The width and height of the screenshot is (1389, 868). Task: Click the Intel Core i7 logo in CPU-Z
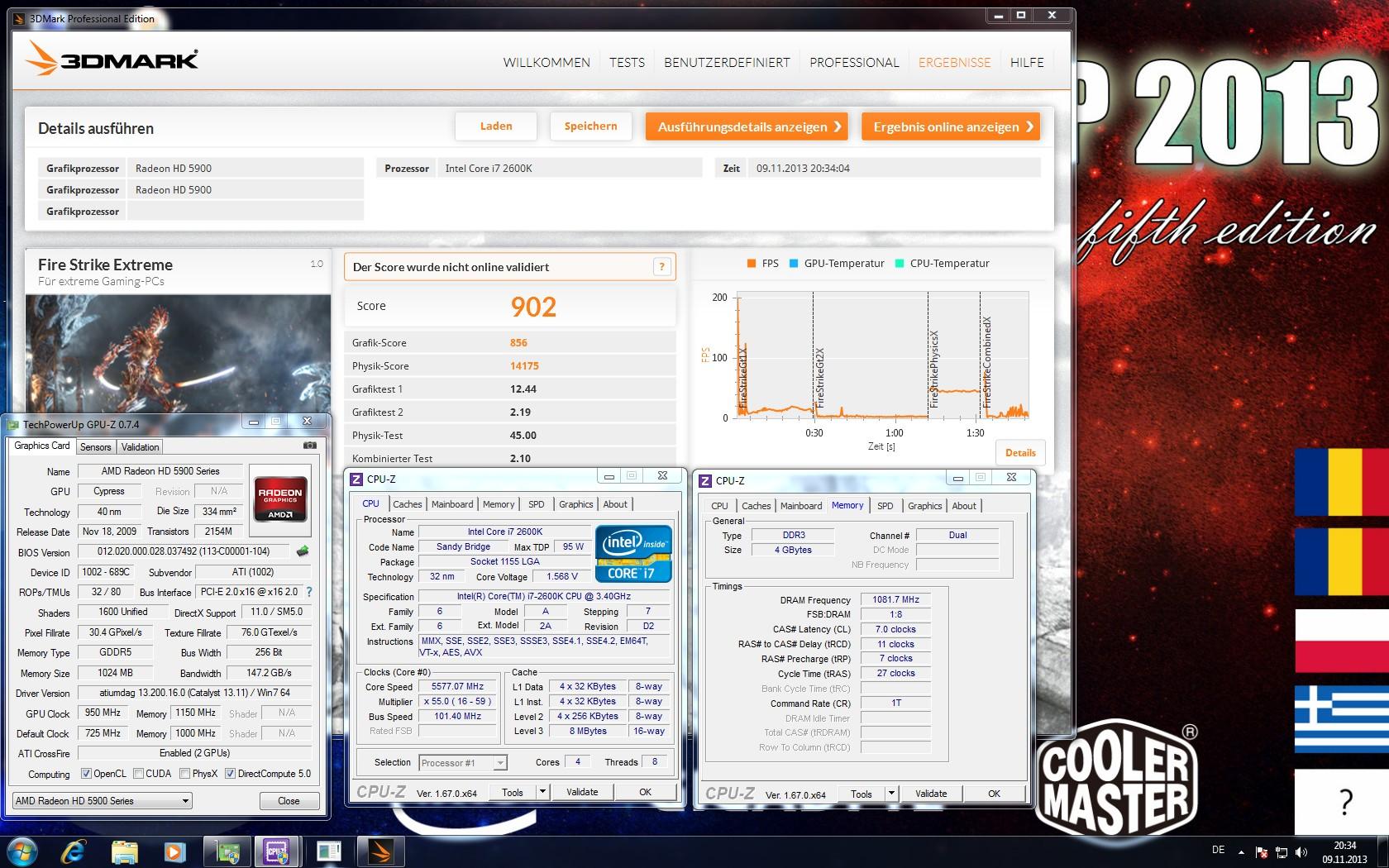[x=634, y=553]
